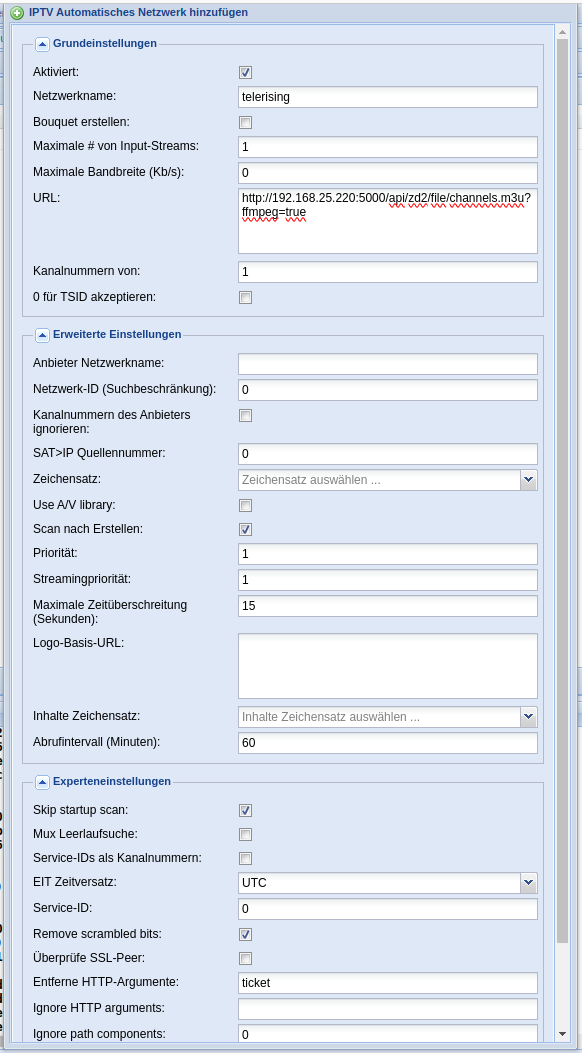Collapse the Experteneinstellungen section
Screen dimensions: 582x1053
tap(42, 782)
